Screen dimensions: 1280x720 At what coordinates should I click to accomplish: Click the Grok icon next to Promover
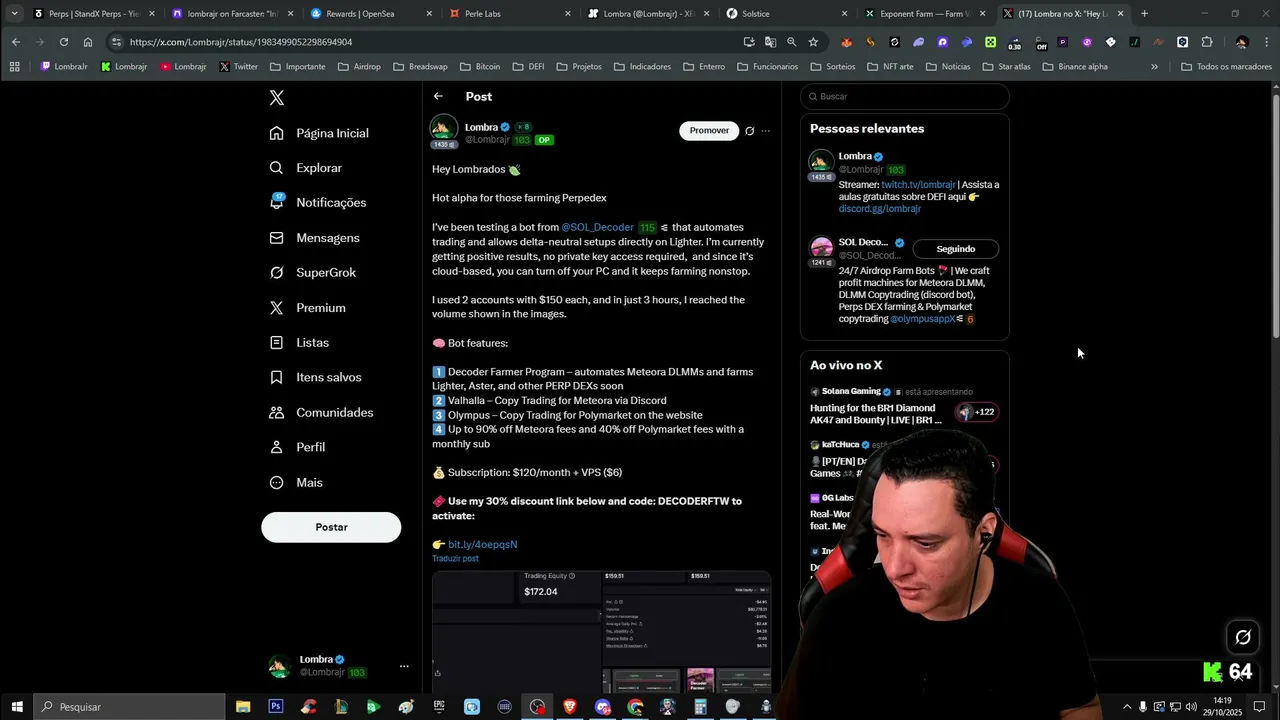tap(749, 131)
